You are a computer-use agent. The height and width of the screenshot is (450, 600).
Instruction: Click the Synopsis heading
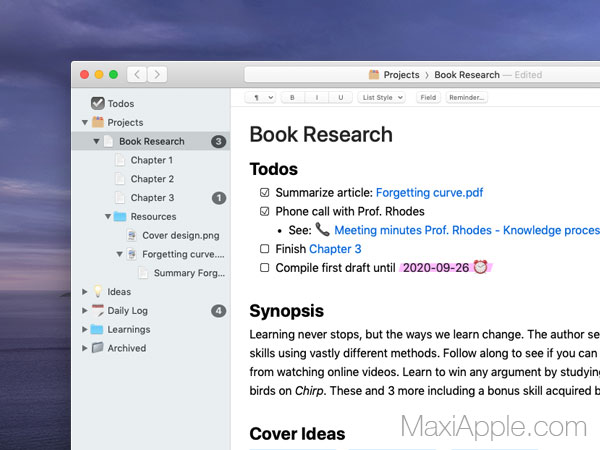(x=287, y=311)
